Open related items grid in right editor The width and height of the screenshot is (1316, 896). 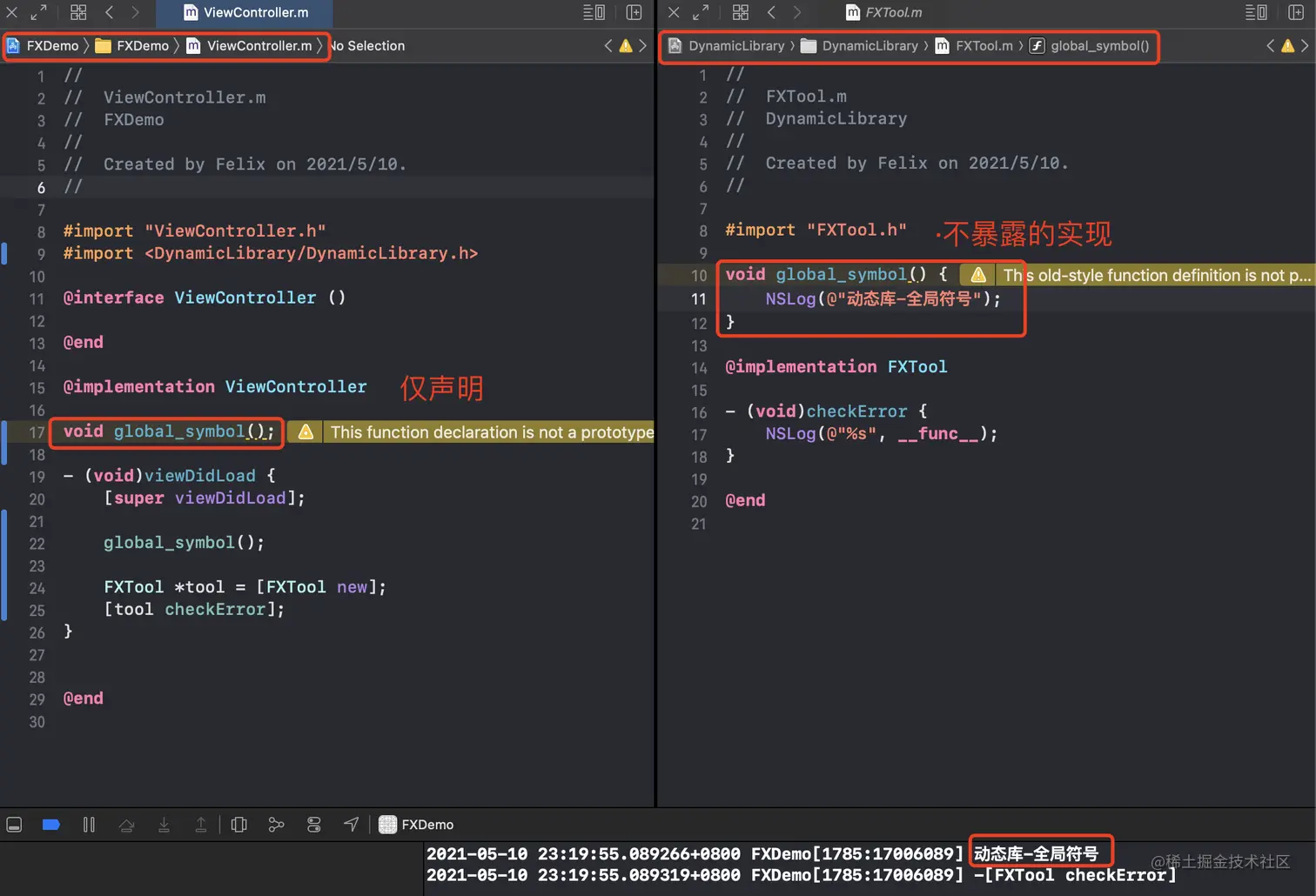tap(741, 12)
